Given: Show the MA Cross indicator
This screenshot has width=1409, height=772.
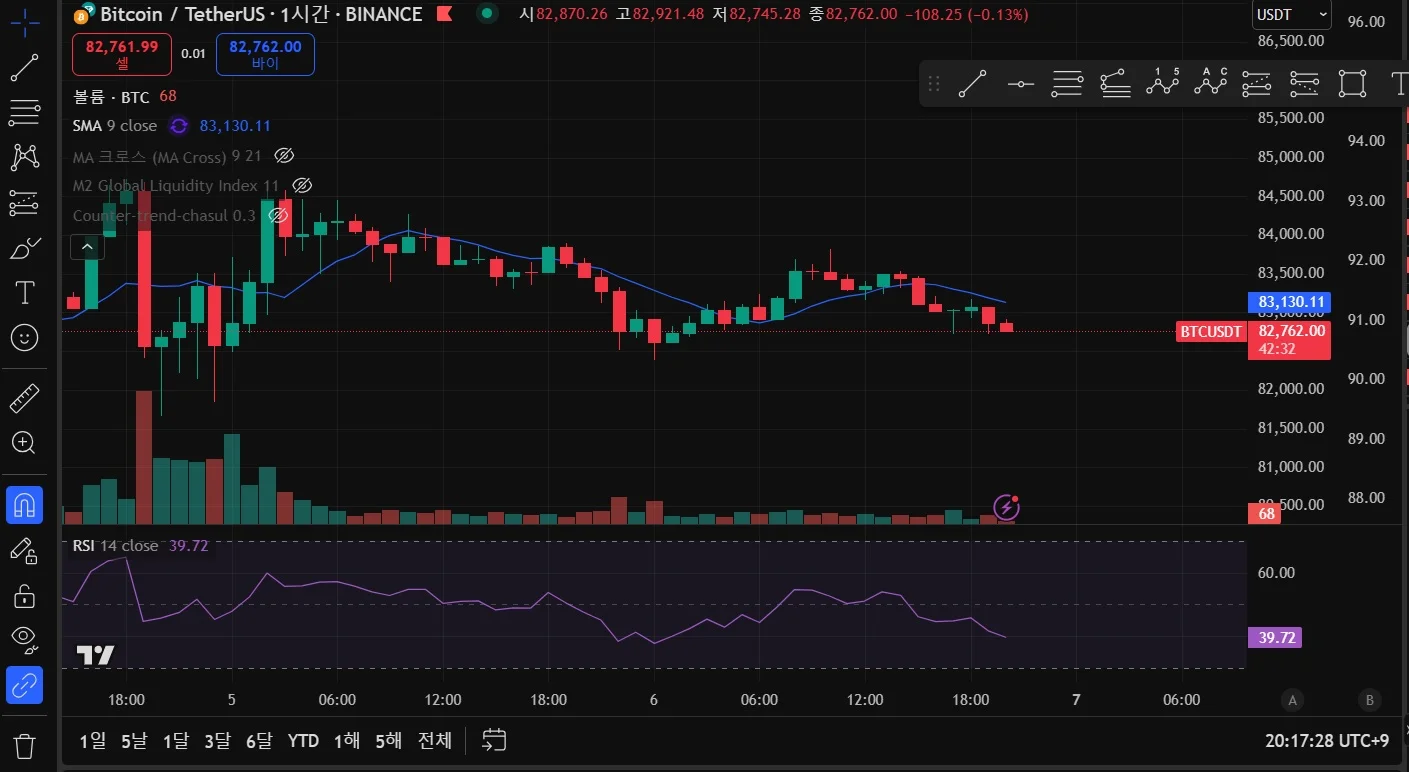Looking at the screenshot, I should click(x=284, y=156).
